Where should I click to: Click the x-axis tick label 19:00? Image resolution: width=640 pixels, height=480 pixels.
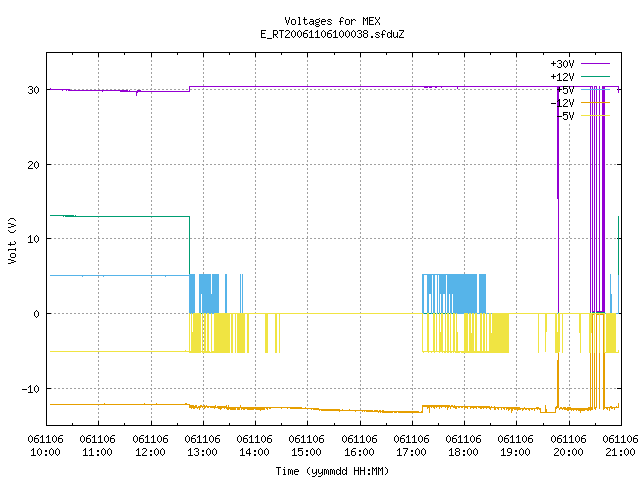tap(516, 452)
